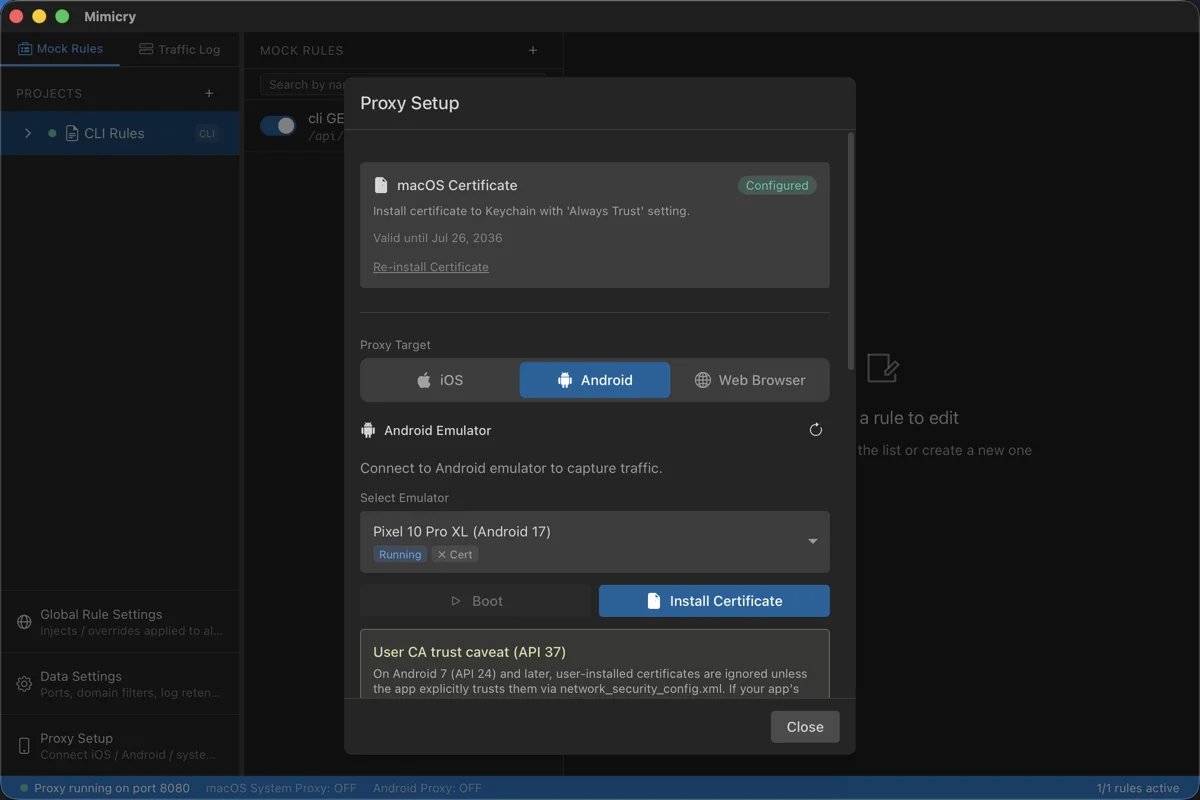Add a new mock rule with plus icon
Screen dimensions: 1200x800
tap(533, 50)
